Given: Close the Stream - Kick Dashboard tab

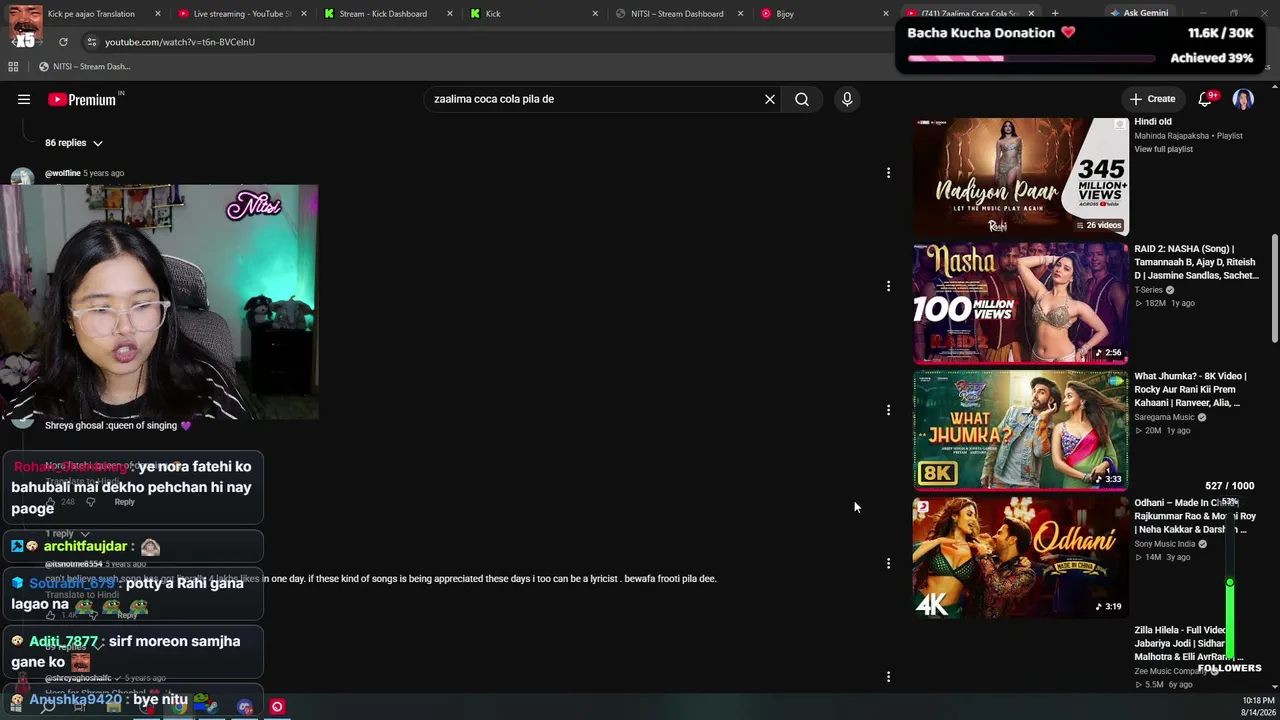Looking at the screenshot, I should click(x=449, y=14).
